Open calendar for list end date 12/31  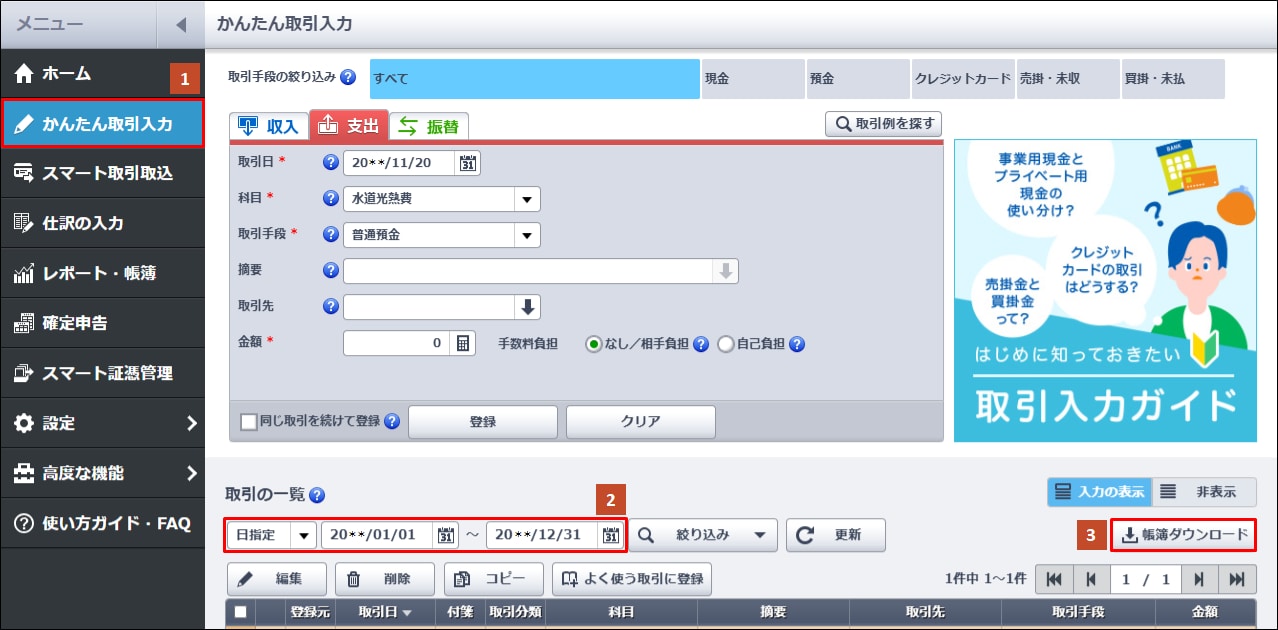point(610,535)
